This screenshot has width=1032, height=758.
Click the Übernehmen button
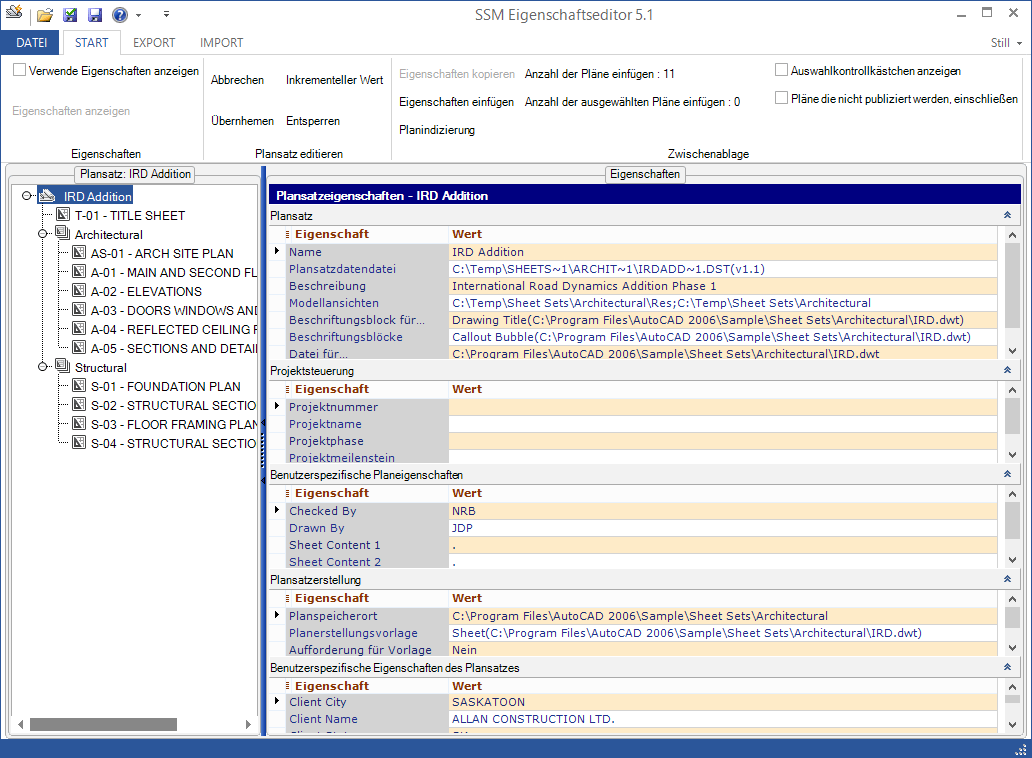242,121
